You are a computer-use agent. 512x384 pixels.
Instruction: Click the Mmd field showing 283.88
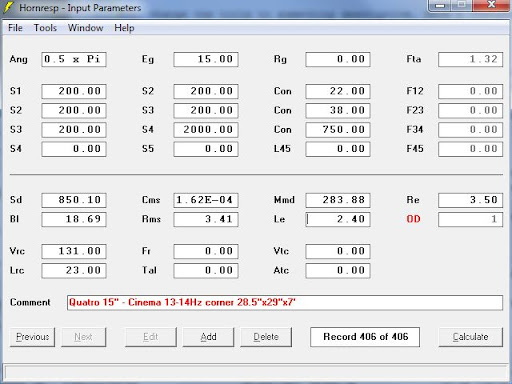[338, 200]
